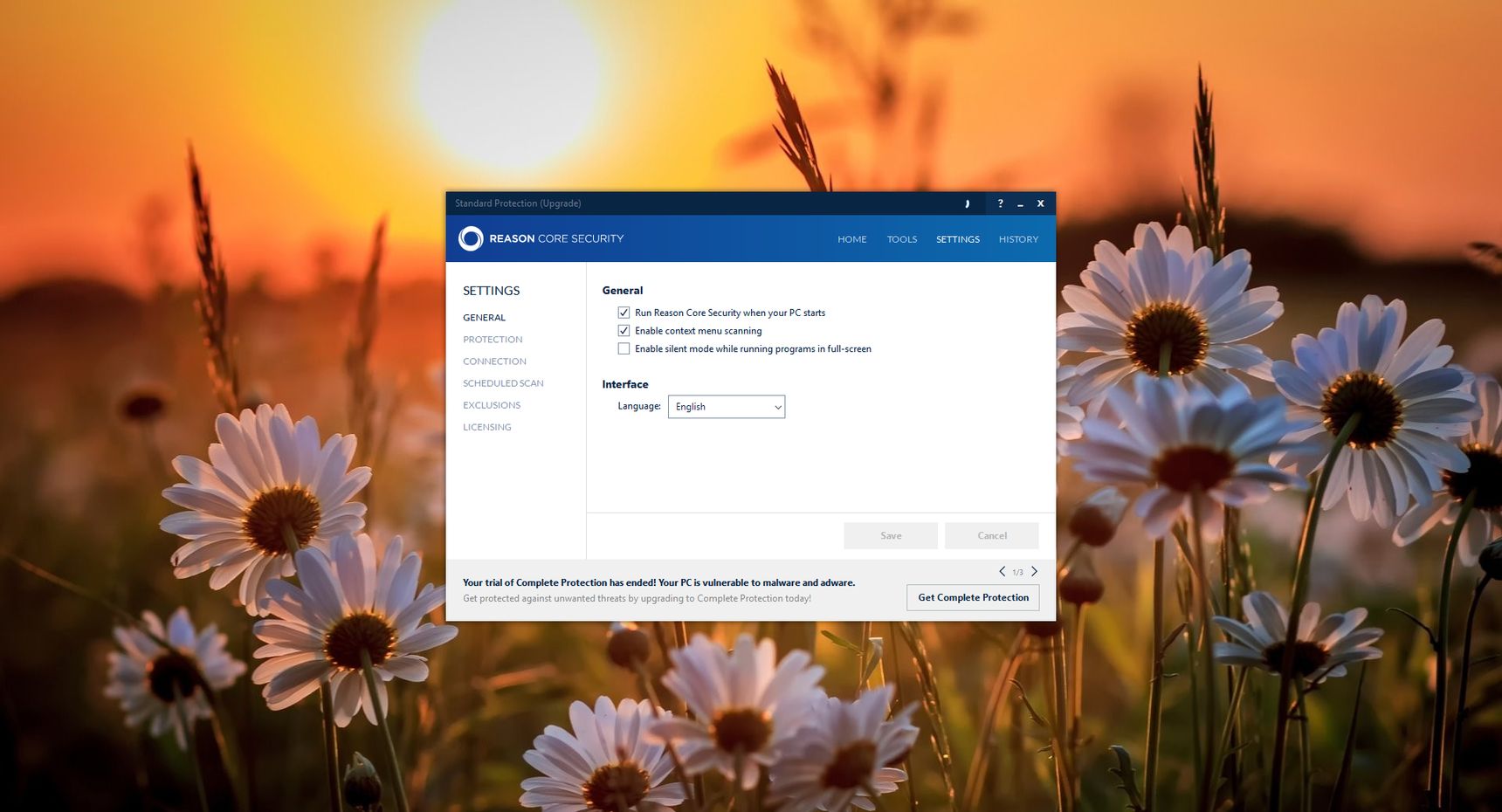Click the 'Language:' label
This screenshot has width=1502, height=812.
click(639, 406)
